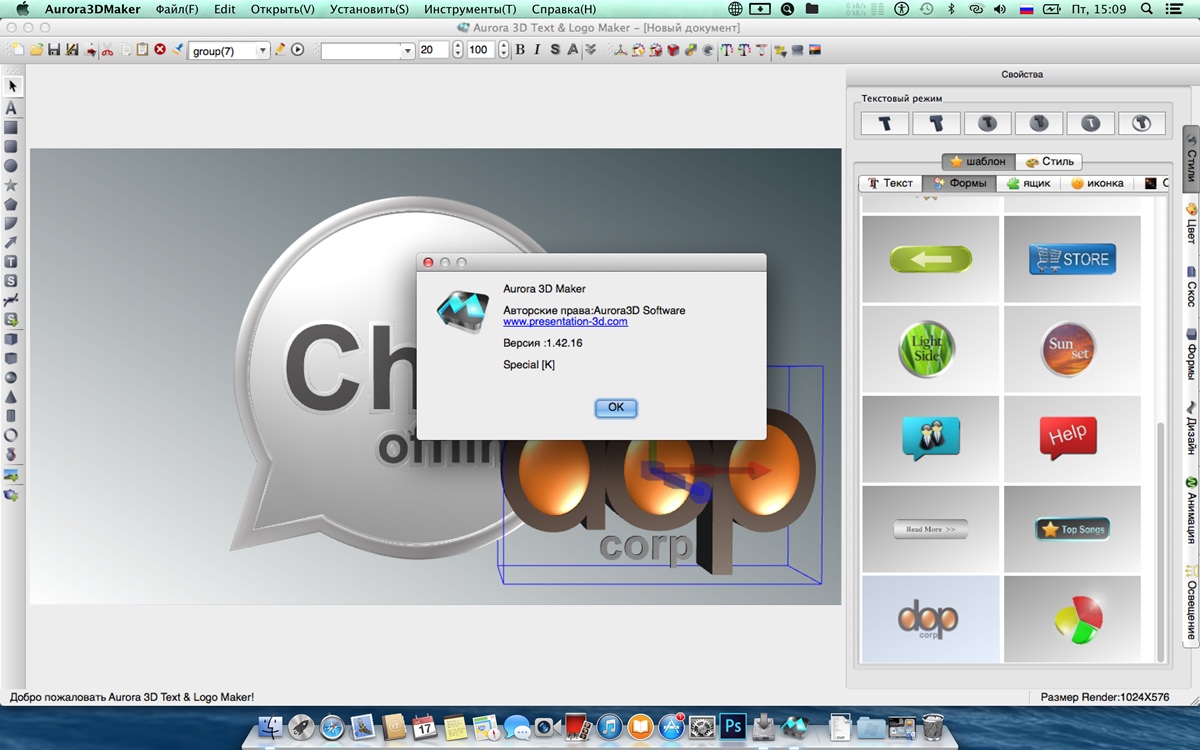Select the arrow shape tool

[x=12, y=243]
